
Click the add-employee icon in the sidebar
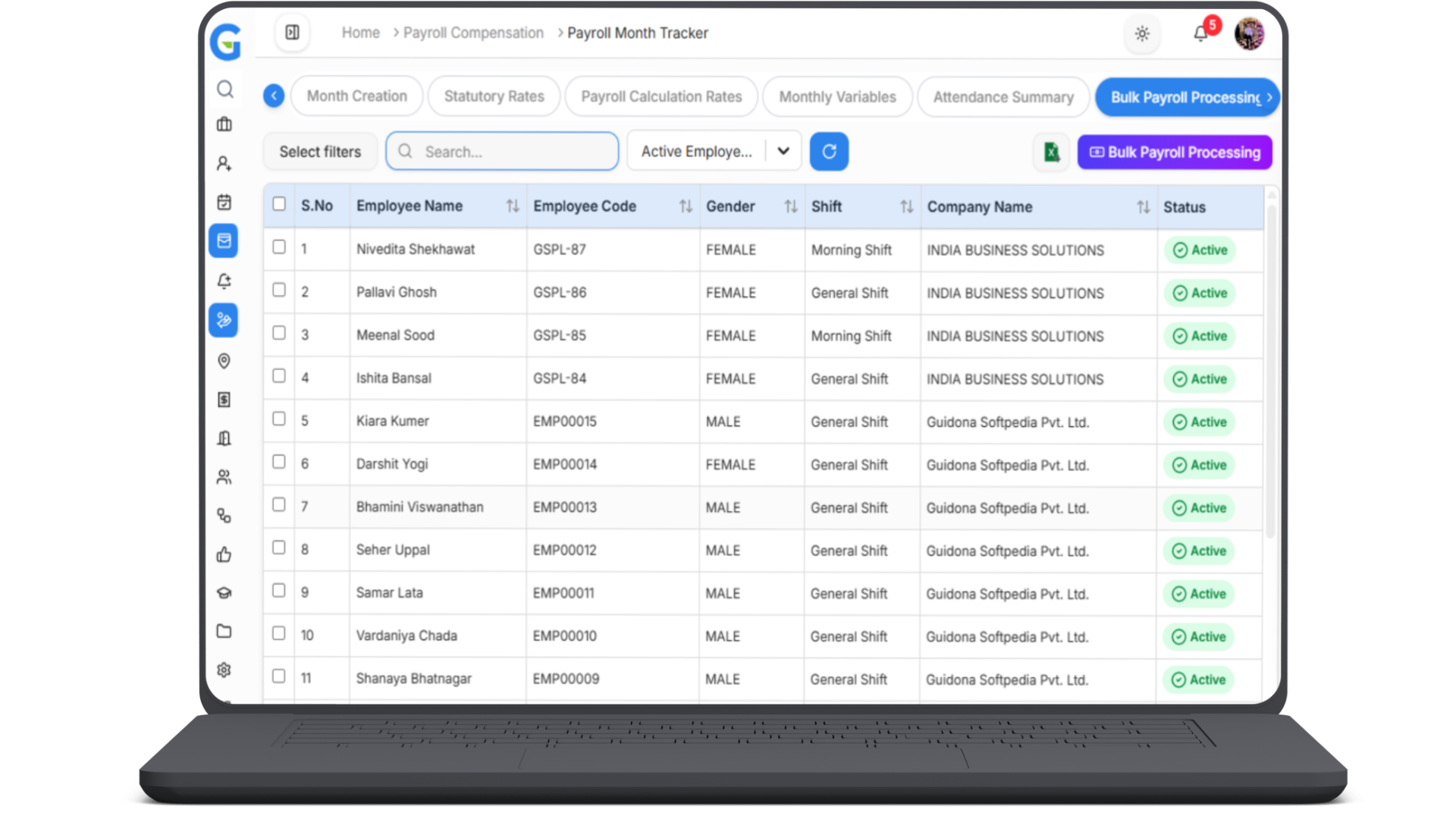(224, 164)
